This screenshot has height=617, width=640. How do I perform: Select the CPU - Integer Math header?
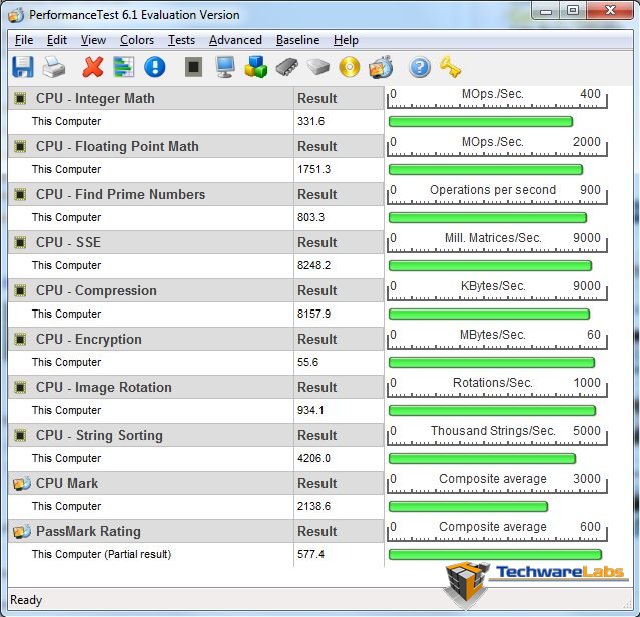pos(95,98)
